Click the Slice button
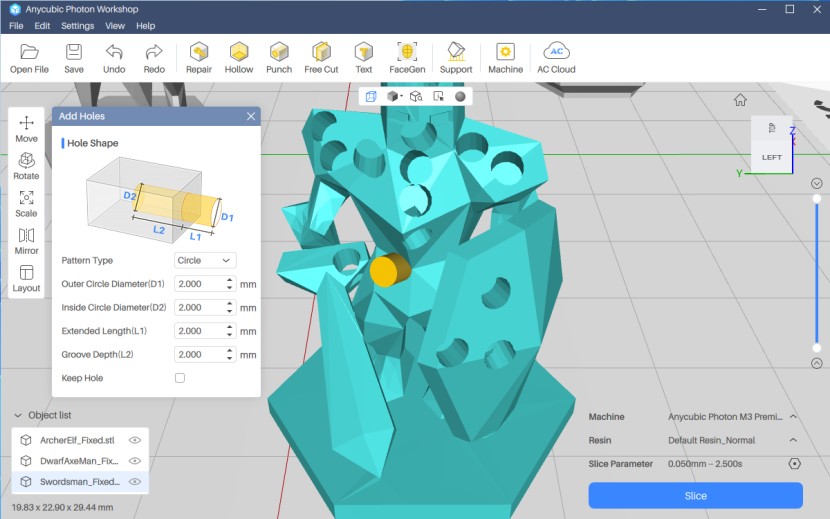This screenshot has width=830, height=519. 696,496
